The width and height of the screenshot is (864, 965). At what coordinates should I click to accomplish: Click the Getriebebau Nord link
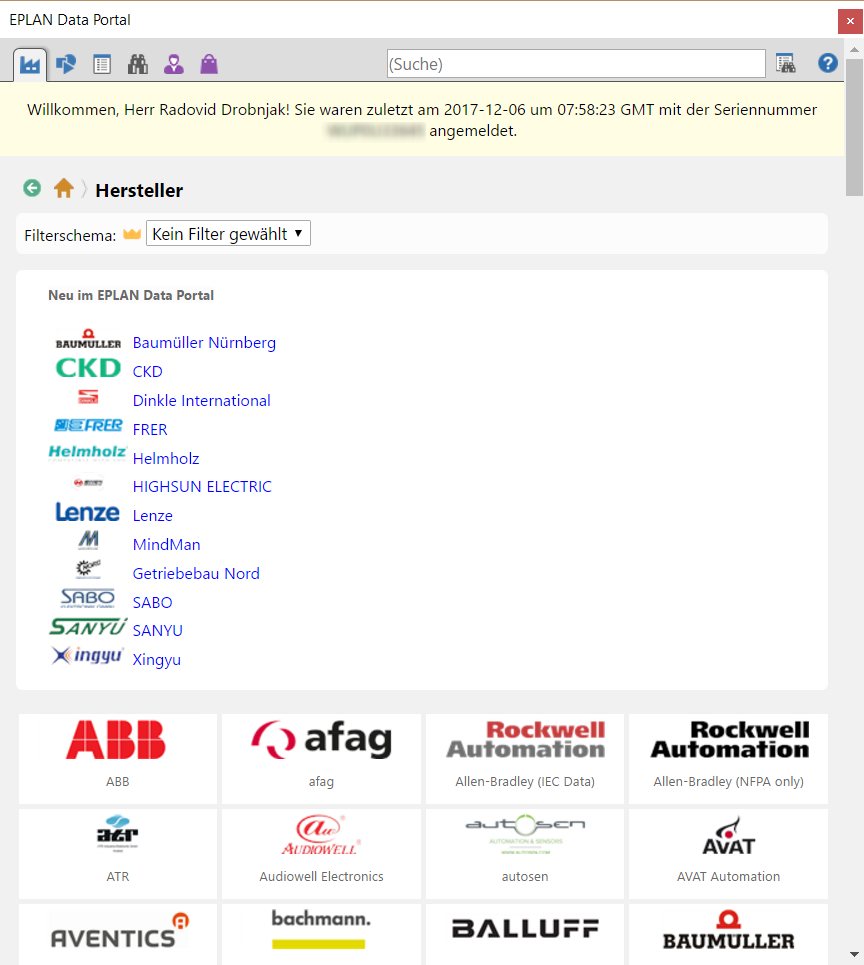pyautogui.click(x=196, y=573)
